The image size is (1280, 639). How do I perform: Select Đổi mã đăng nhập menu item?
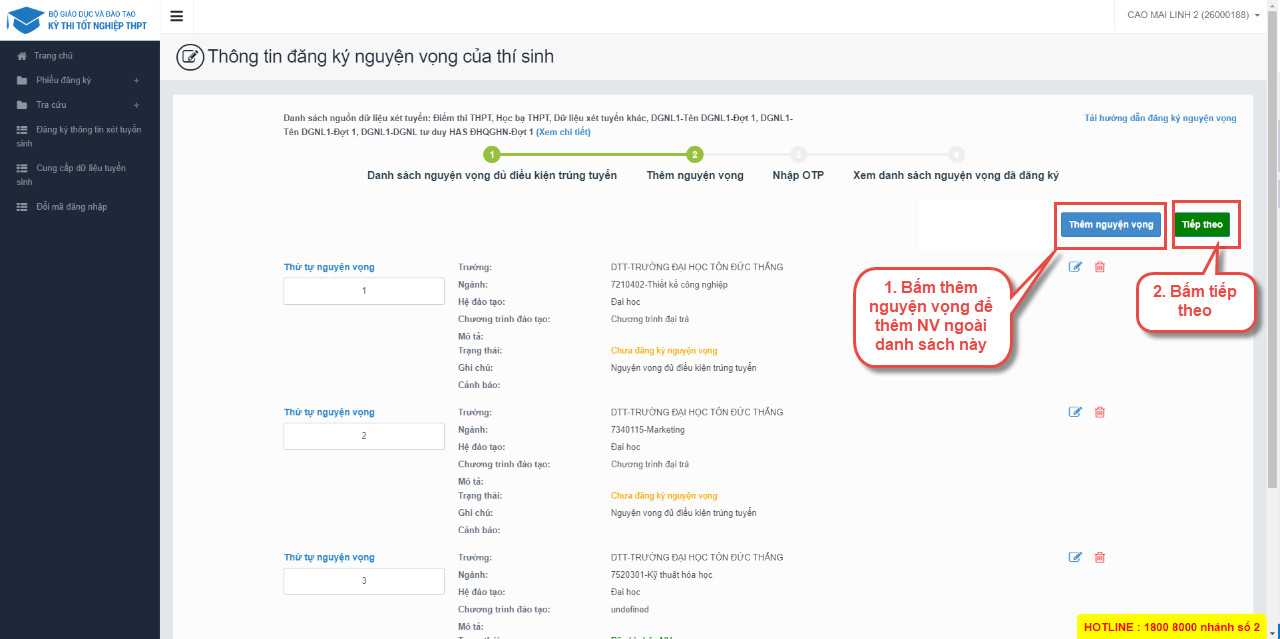click(x=71, y=207)
